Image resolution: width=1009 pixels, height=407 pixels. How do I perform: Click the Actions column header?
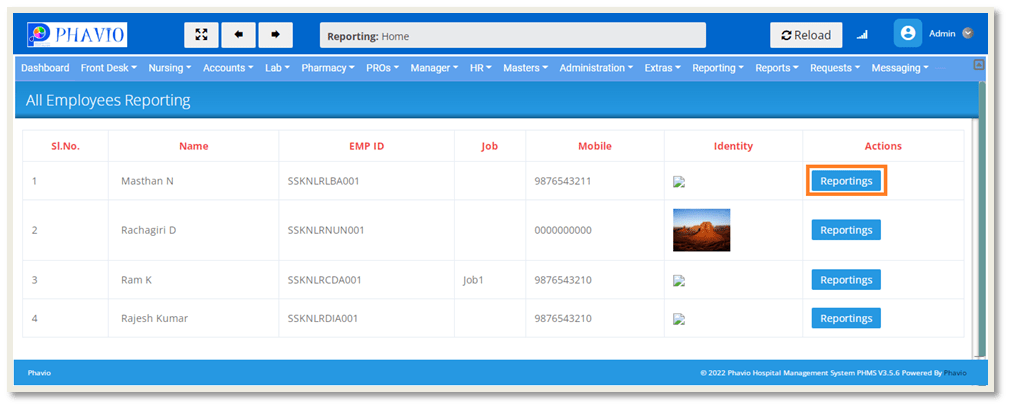883,146
